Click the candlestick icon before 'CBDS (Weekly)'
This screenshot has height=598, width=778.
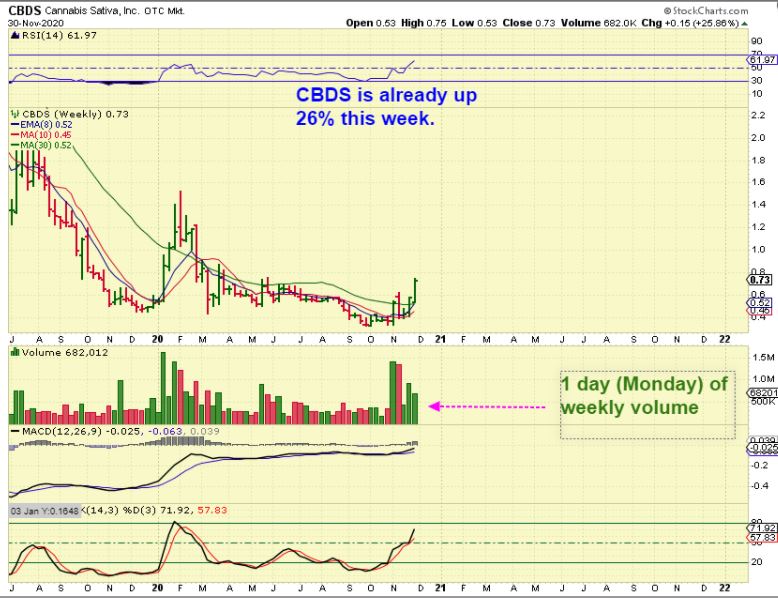point(15,114)
